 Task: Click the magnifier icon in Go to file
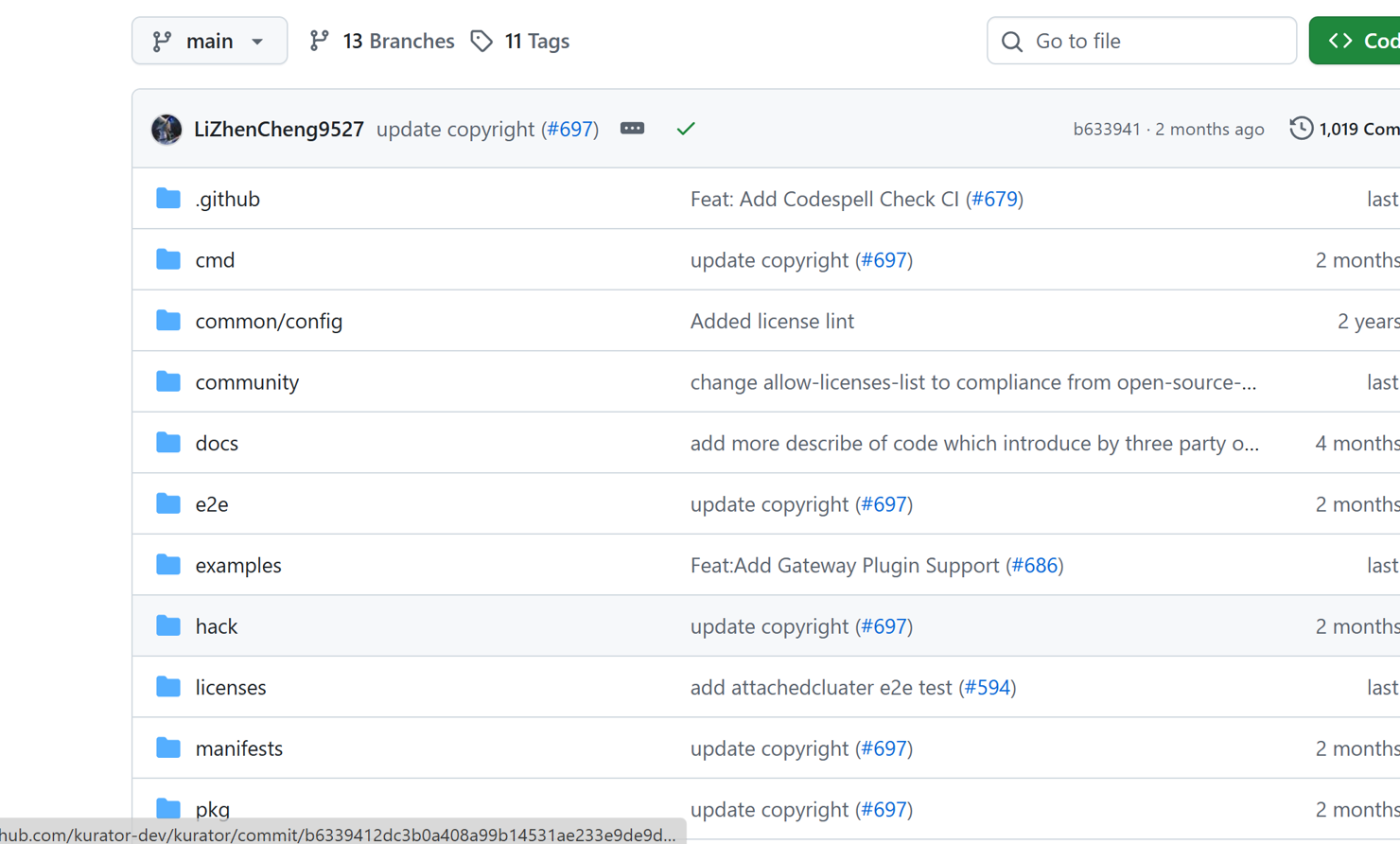(x=1012, y=42)
